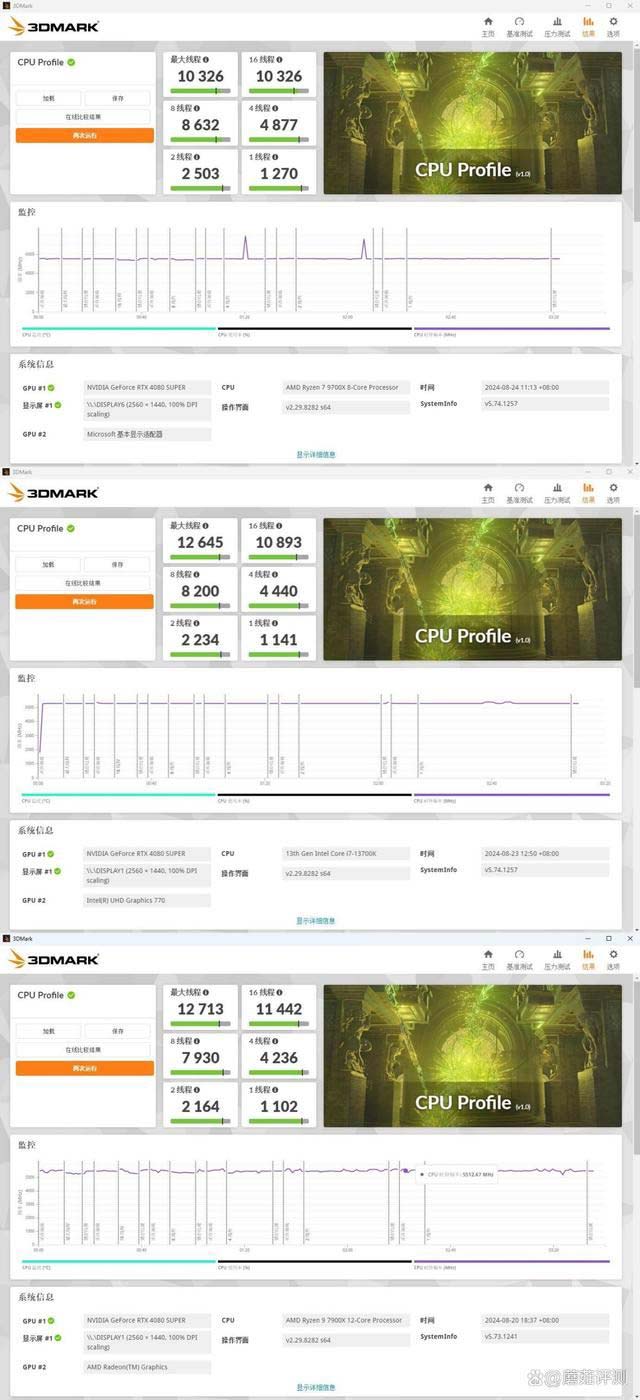The image size is (640, 1400).
Task: Expand 显示详细信息 under Ryzen 9 7900X system info
Action: point(315,1387)
